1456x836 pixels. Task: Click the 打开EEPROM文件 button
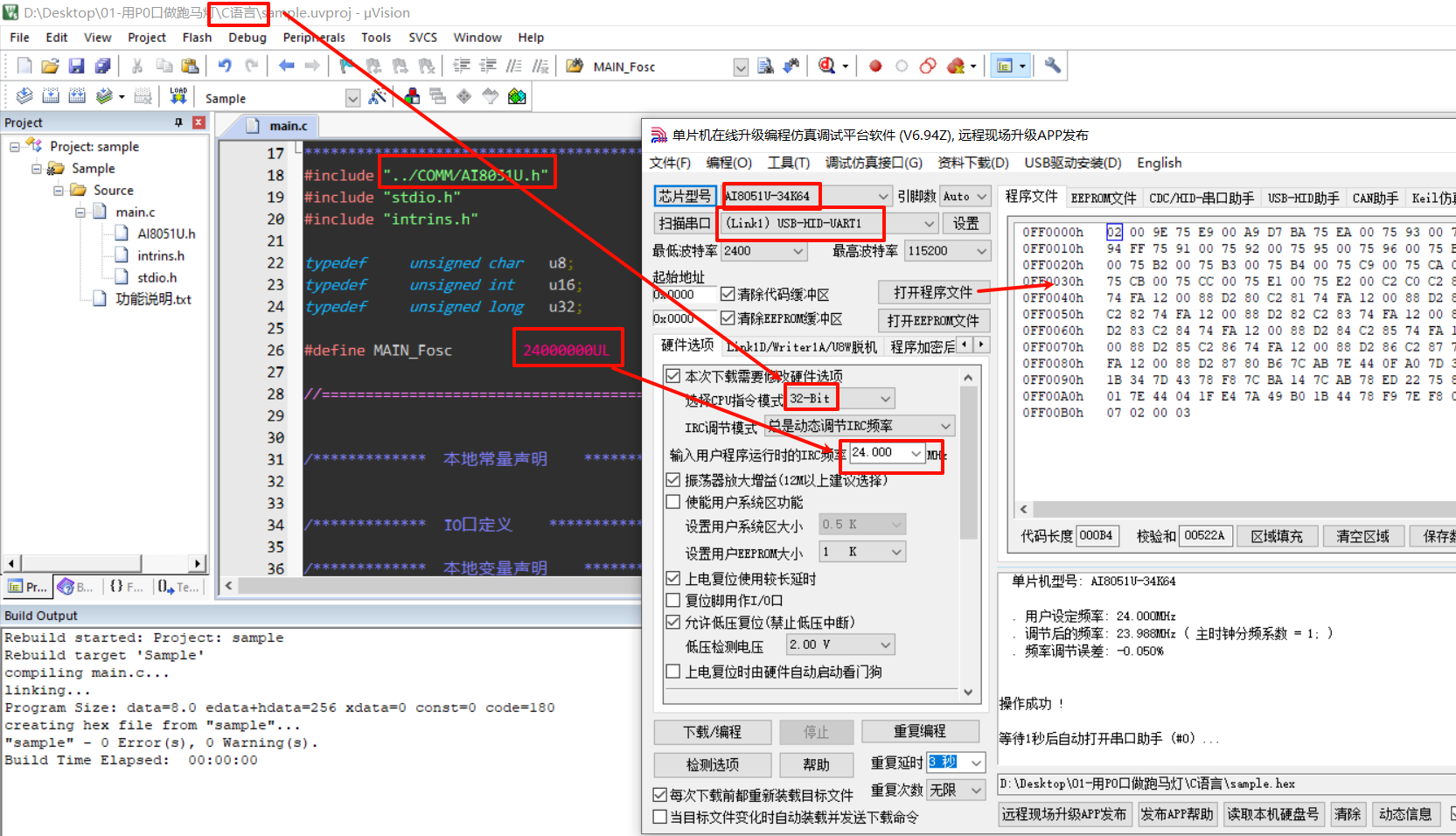point(933,321)
